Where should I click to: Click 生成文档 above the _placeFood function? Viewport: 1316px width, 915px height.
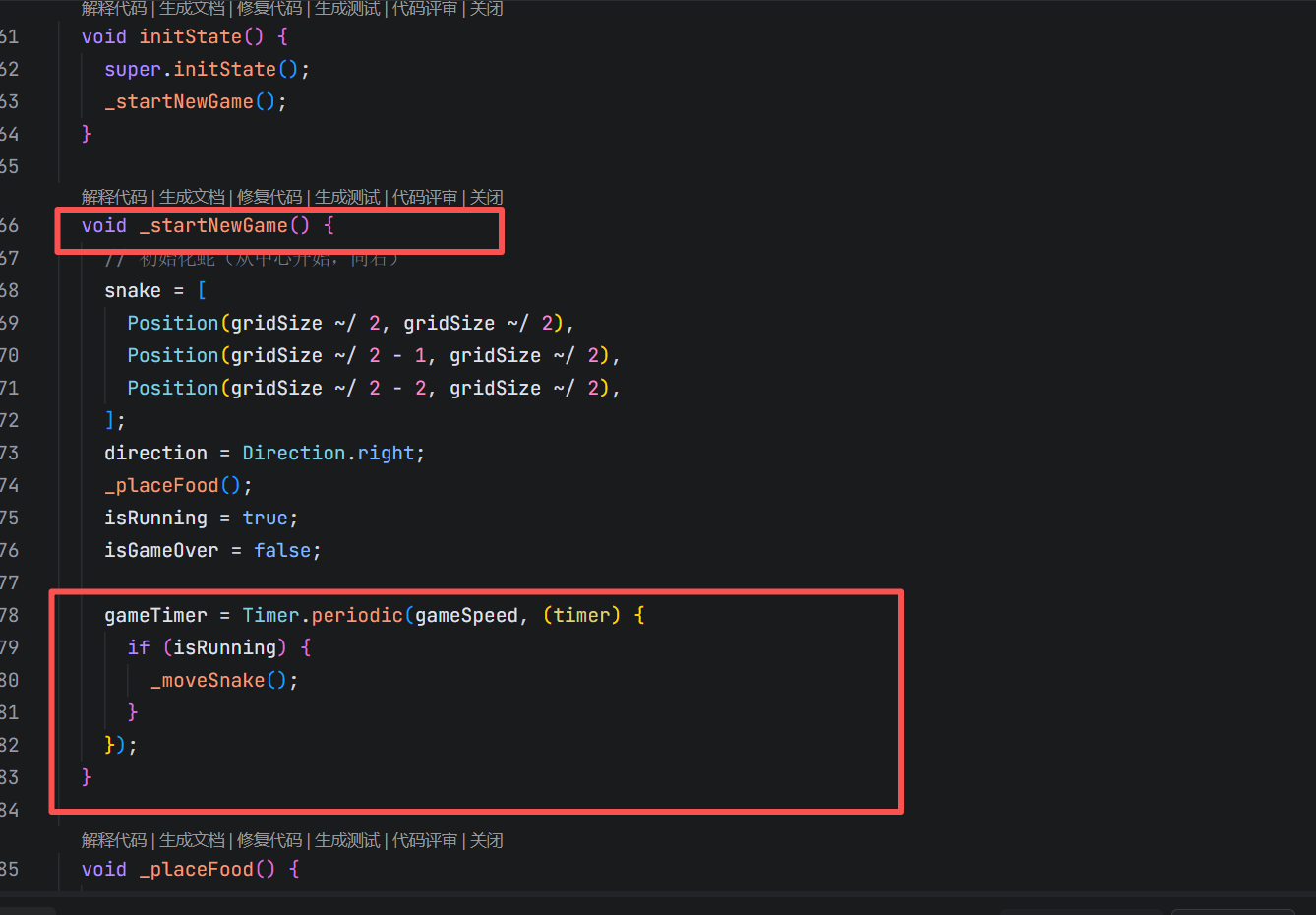point(192,840)
